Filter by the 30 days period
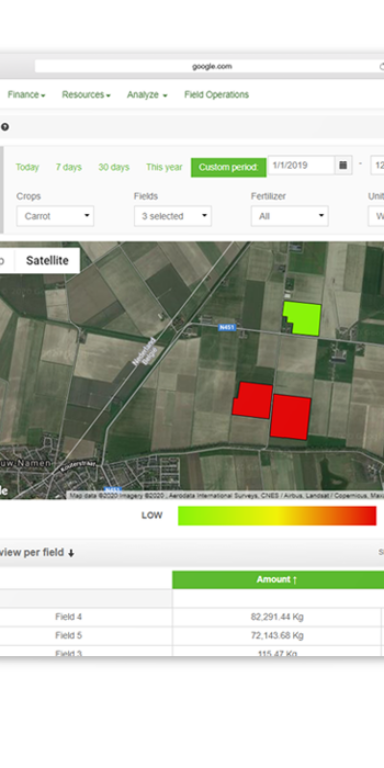Image resolution: width=384 pixels, height=768 pixels. pos(114,168)
